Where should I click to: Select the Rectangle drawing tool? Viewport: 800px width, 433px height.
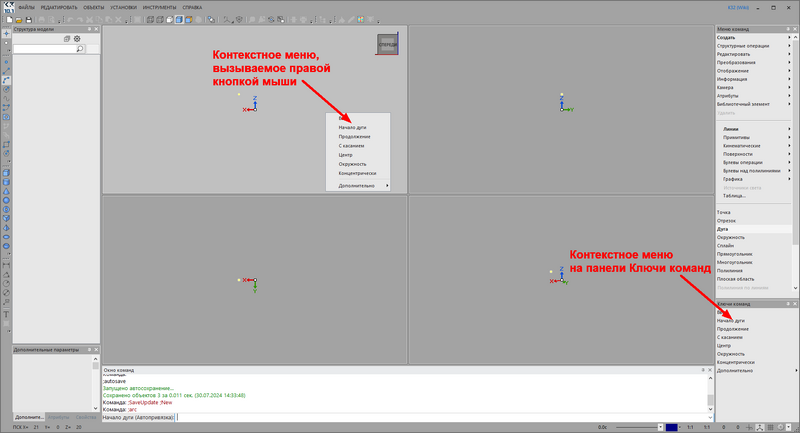(x=6, y=145)
